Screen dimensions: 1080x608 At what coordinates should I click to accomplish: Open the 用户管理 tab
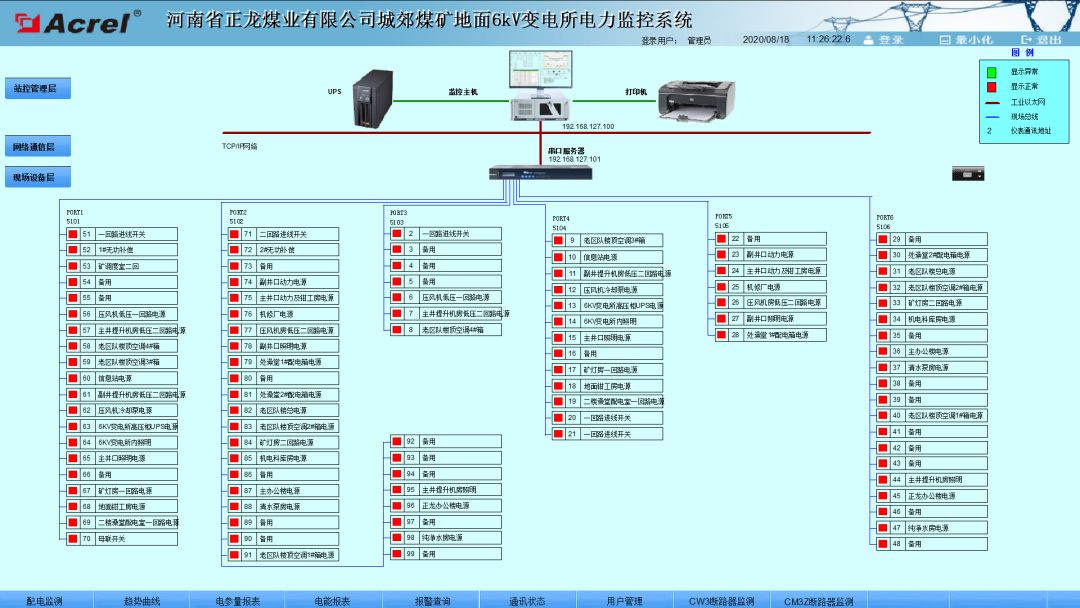[x=624, y=600]
